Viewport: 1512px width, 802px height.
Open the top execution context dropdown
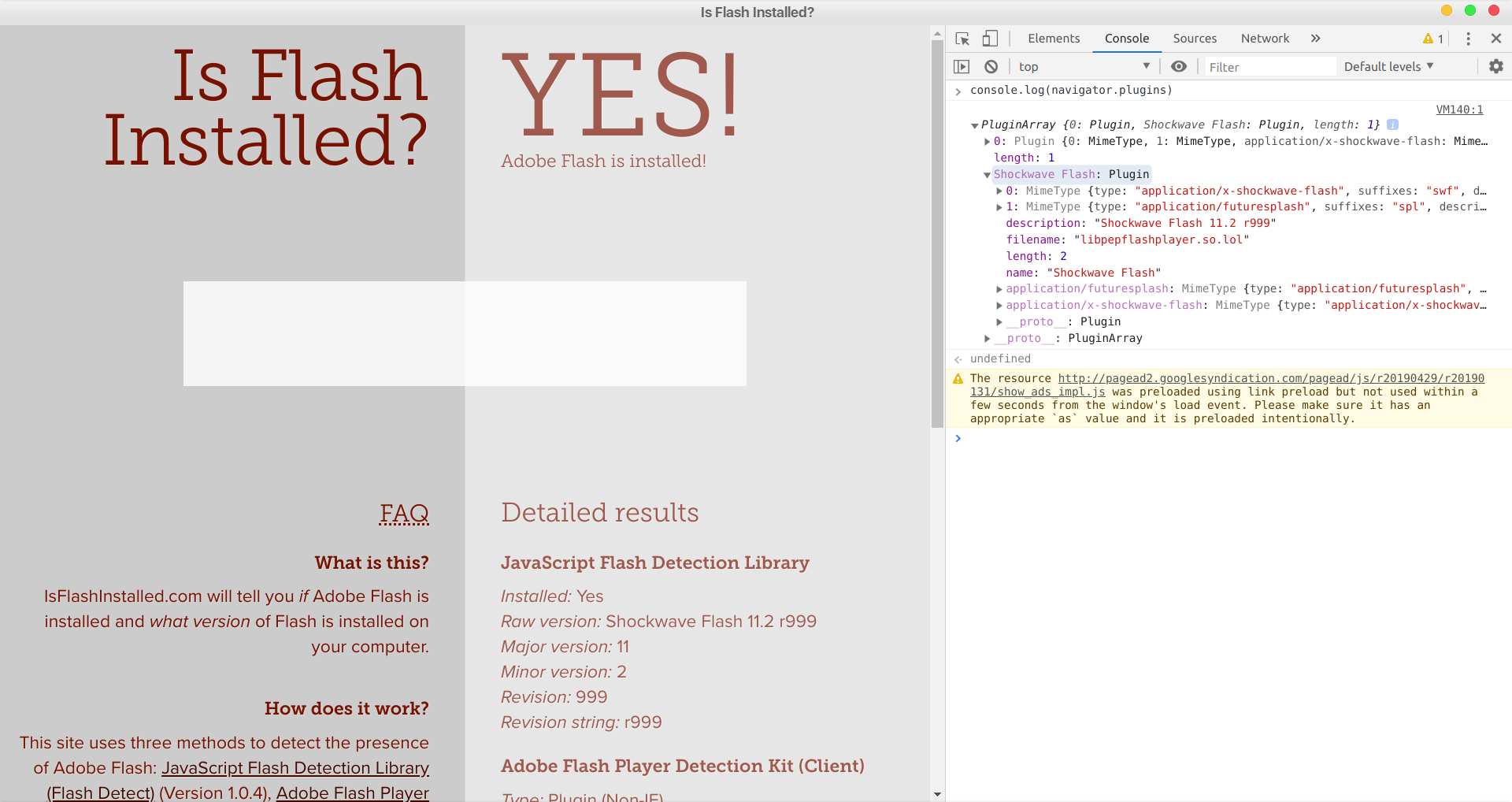pos(1084,67)
